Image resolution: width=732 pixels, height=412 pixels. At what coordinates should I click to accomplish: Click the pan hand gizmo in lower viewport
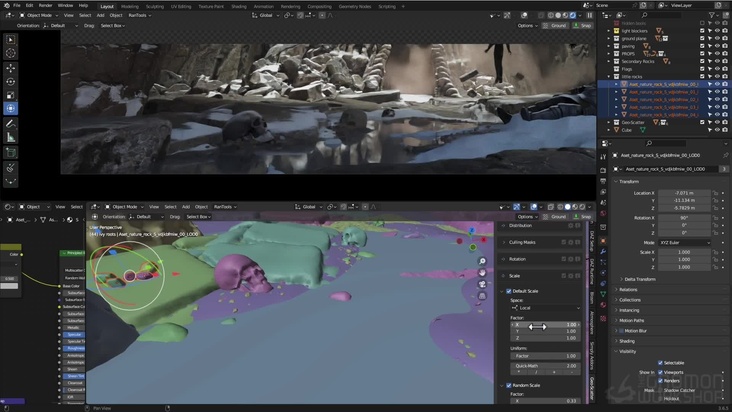[482, 272]
